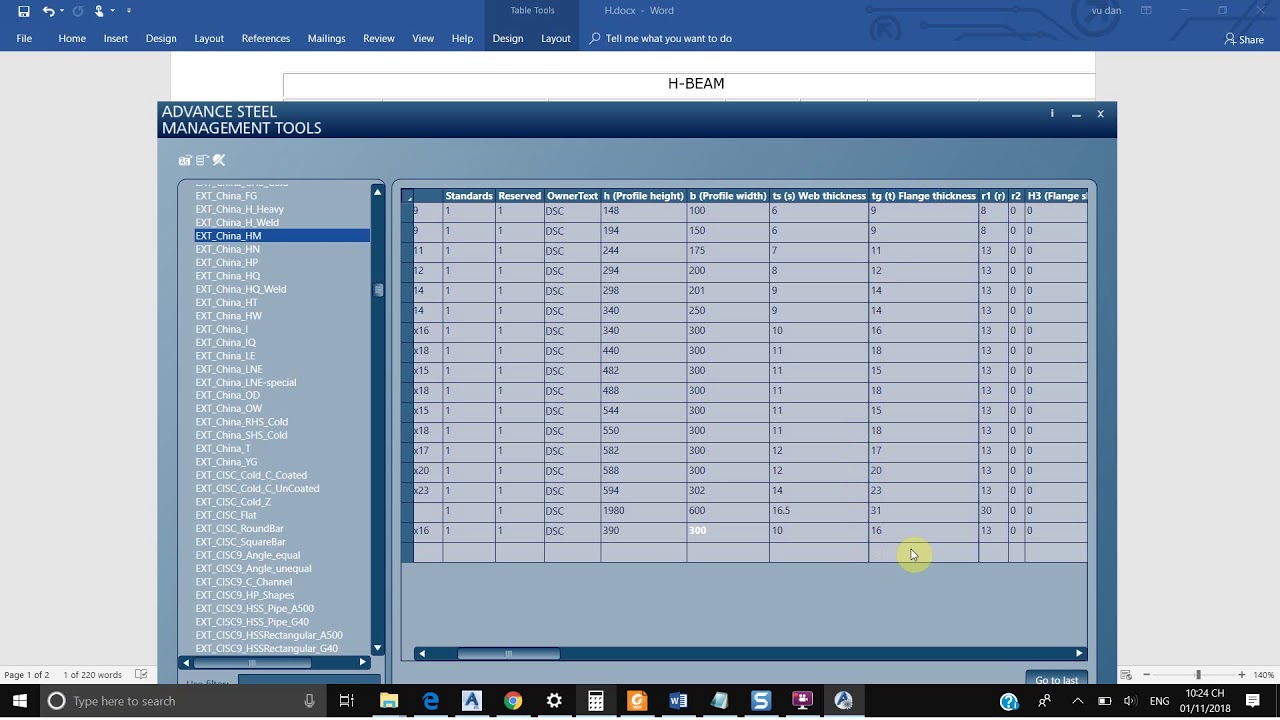
Task: Click the second toolbar icon with list symbol
Action: 202,160
